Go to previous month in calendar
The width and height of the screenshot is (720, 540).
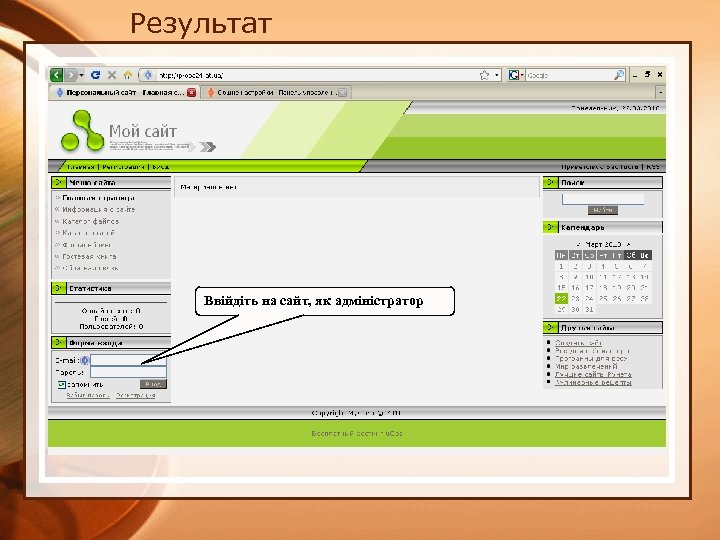coord(579,244)
